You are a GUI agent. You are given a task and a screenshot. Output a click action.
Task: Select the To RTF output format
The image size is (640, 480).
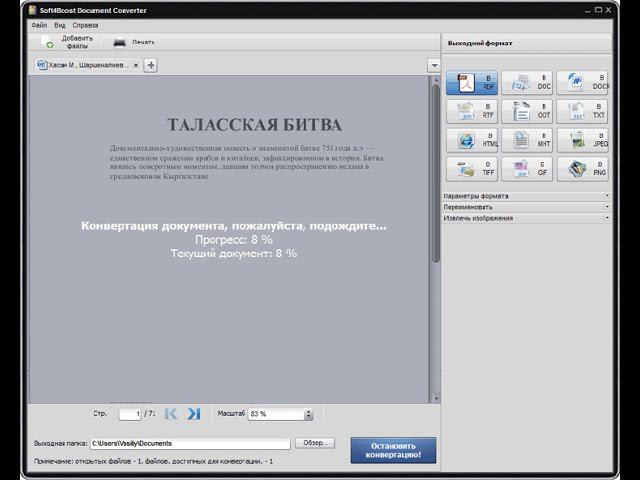tap(471, 111)
